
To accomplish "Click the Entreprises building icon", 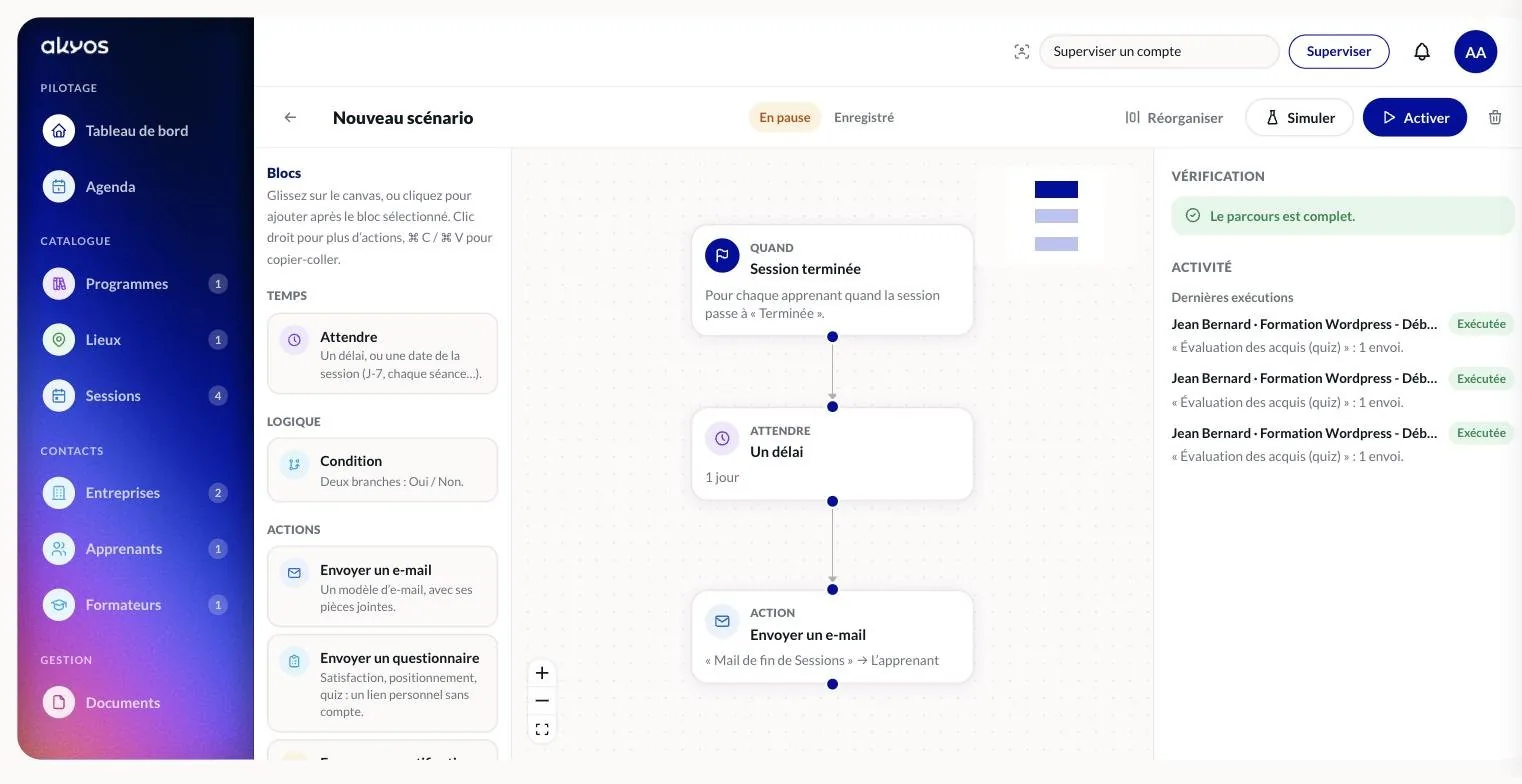I will point(59,493).
